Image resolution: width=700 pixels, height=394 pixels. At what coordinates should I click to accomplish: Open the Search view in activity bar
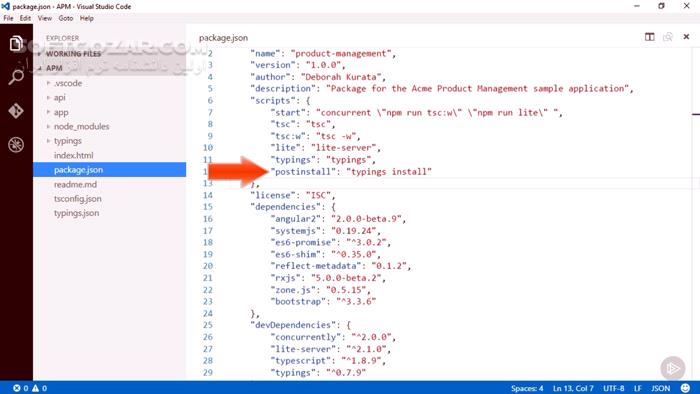16,77
